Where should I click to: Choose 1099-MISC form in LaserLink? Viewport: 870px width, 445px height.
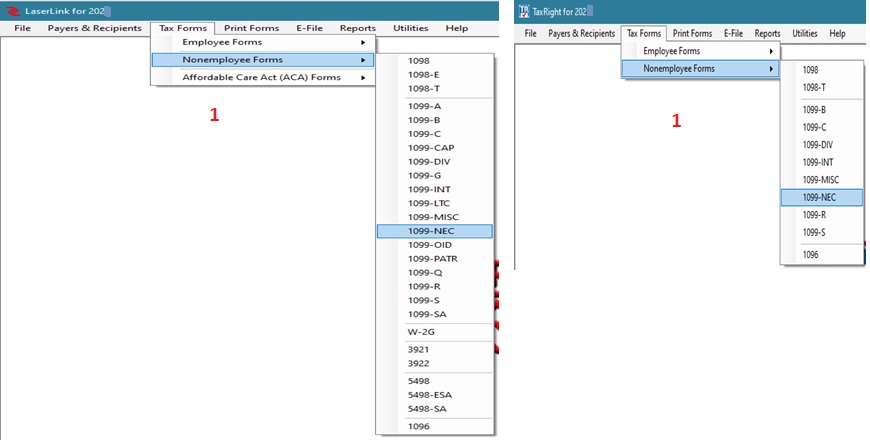(434, 218)
